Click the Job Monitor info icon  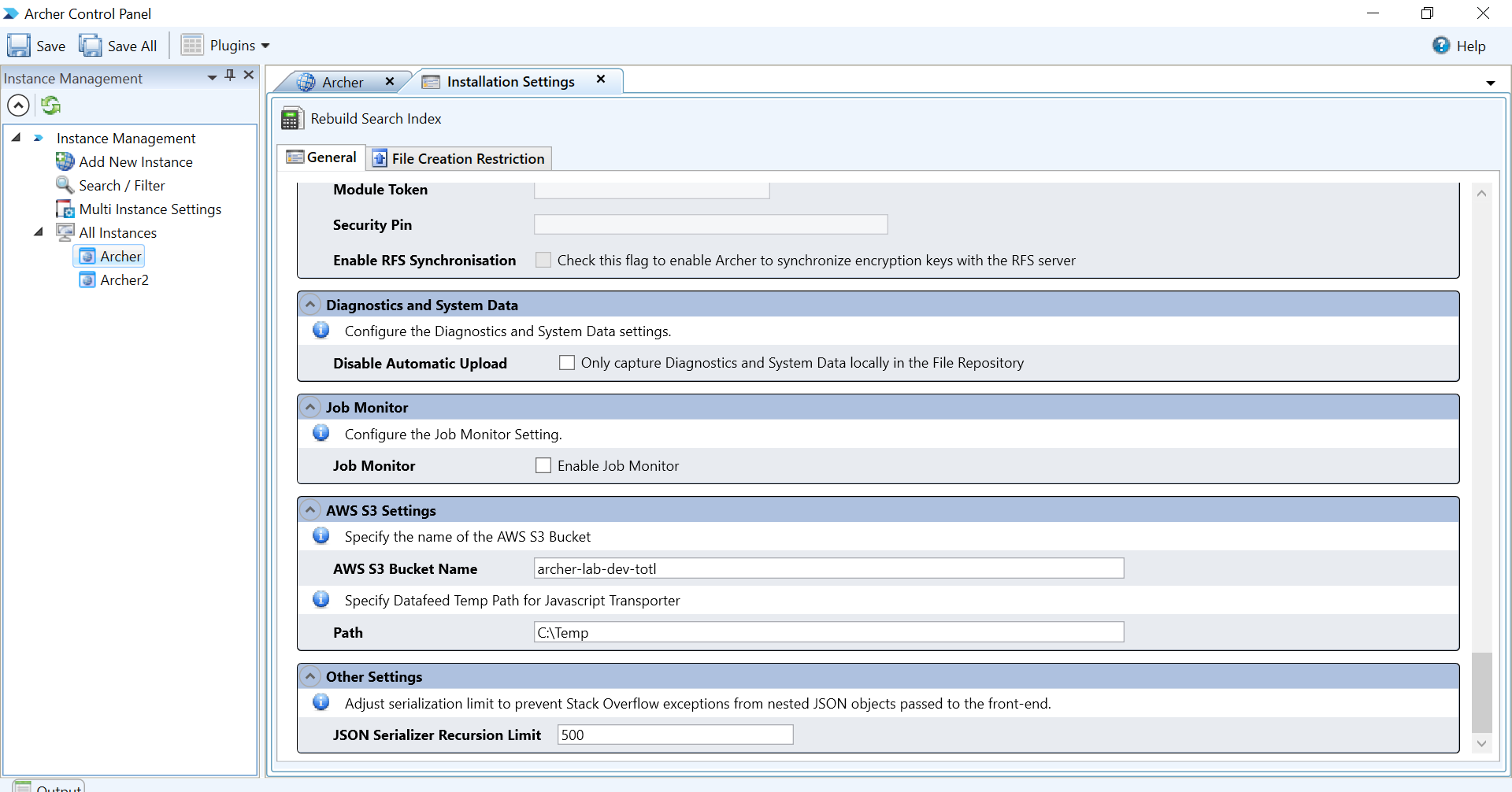[x=321, y=433]
